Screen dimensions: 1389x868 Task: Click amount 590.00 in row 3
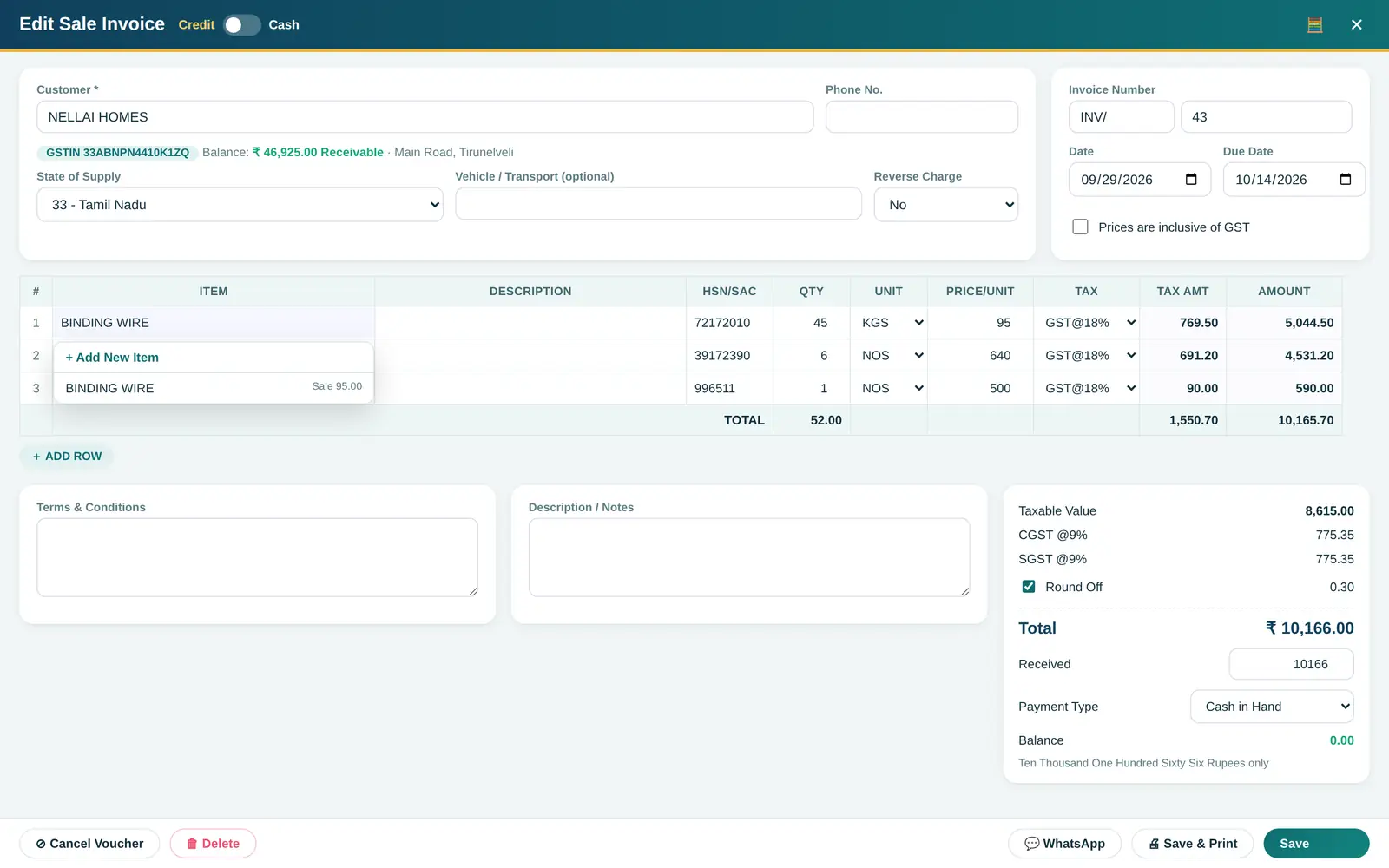coord(1284,389)
